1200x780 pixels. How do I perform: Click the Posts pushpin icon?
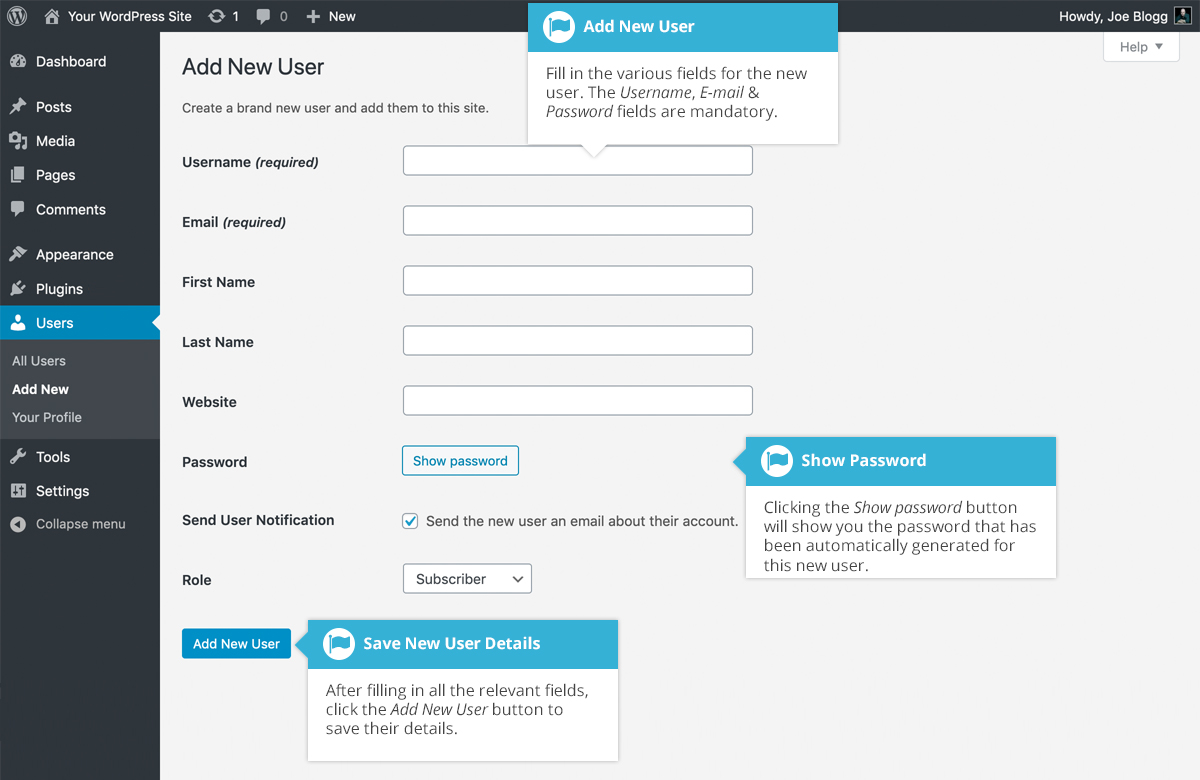click(x=18, y=106)
